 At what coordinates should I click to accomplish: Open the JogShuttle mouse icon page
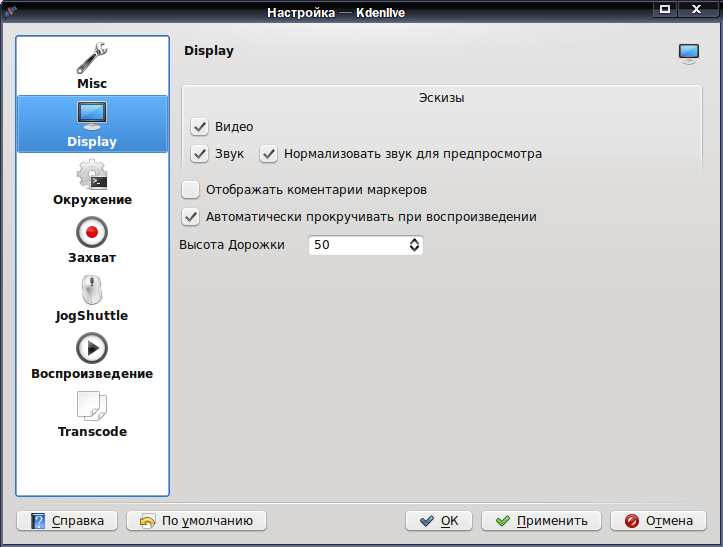[x=92, y=290]
